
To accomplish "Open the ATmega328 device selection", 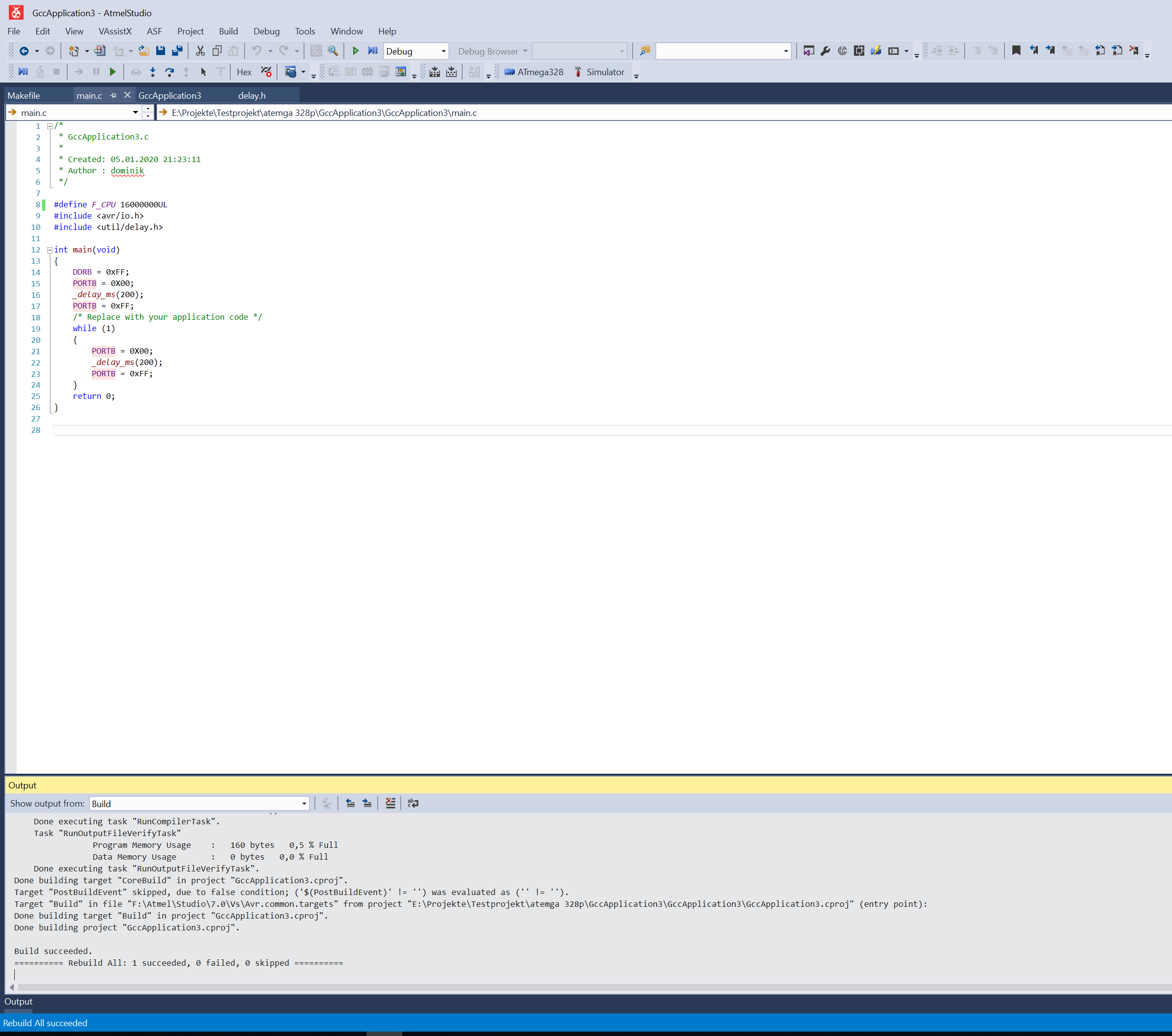I will (534, 72).
